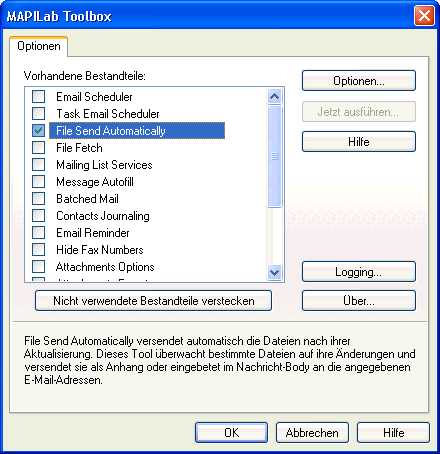Enable the File Fetch component checkbox
Image resolution: width=440 pixels, height=454 pixels.
coord(38,148)
